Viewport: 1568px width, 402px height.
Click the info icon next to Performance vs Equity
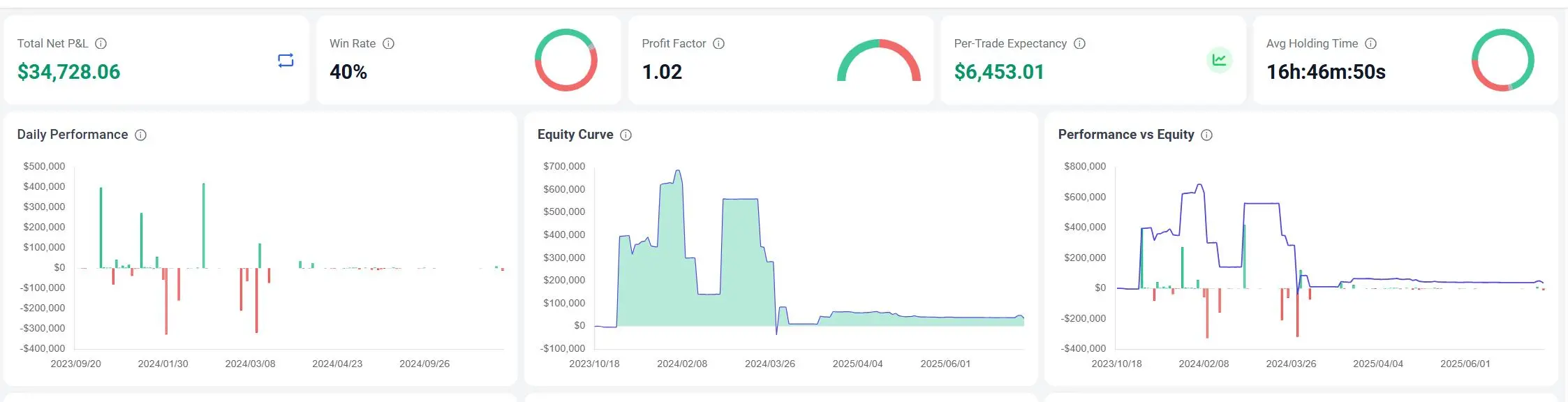[1206, 135]
